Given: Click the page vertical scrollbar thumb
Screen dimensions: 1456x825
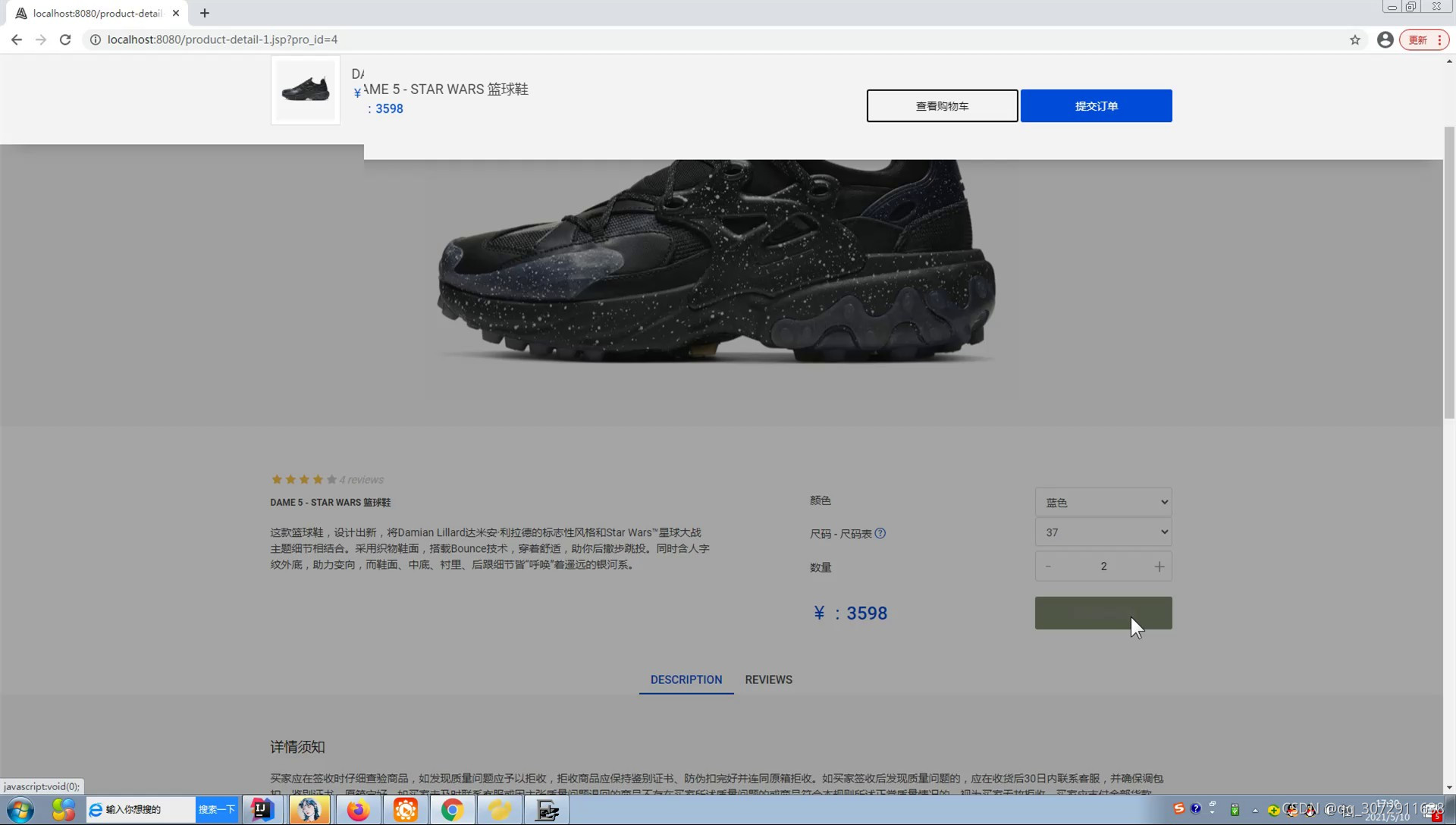Looking at the screenshot, I should pyautogui.click(x=1449, y=273).
